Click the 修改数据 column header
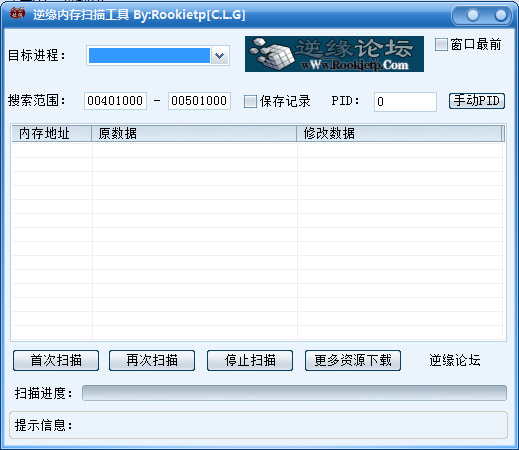Screen dimensions: 519x450 point(399,133)
